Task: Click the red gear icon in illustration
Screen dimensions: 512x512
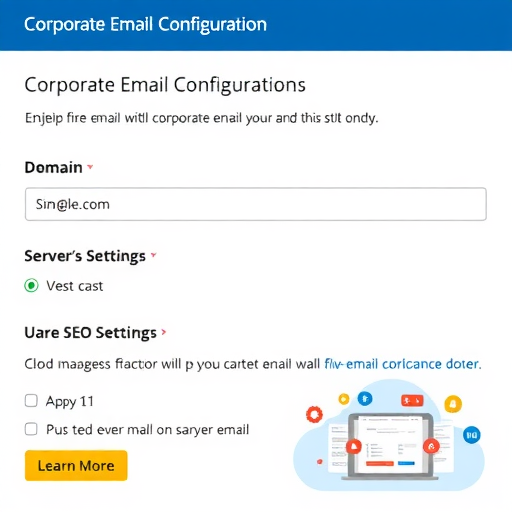Action: click(x=314, y=414)
